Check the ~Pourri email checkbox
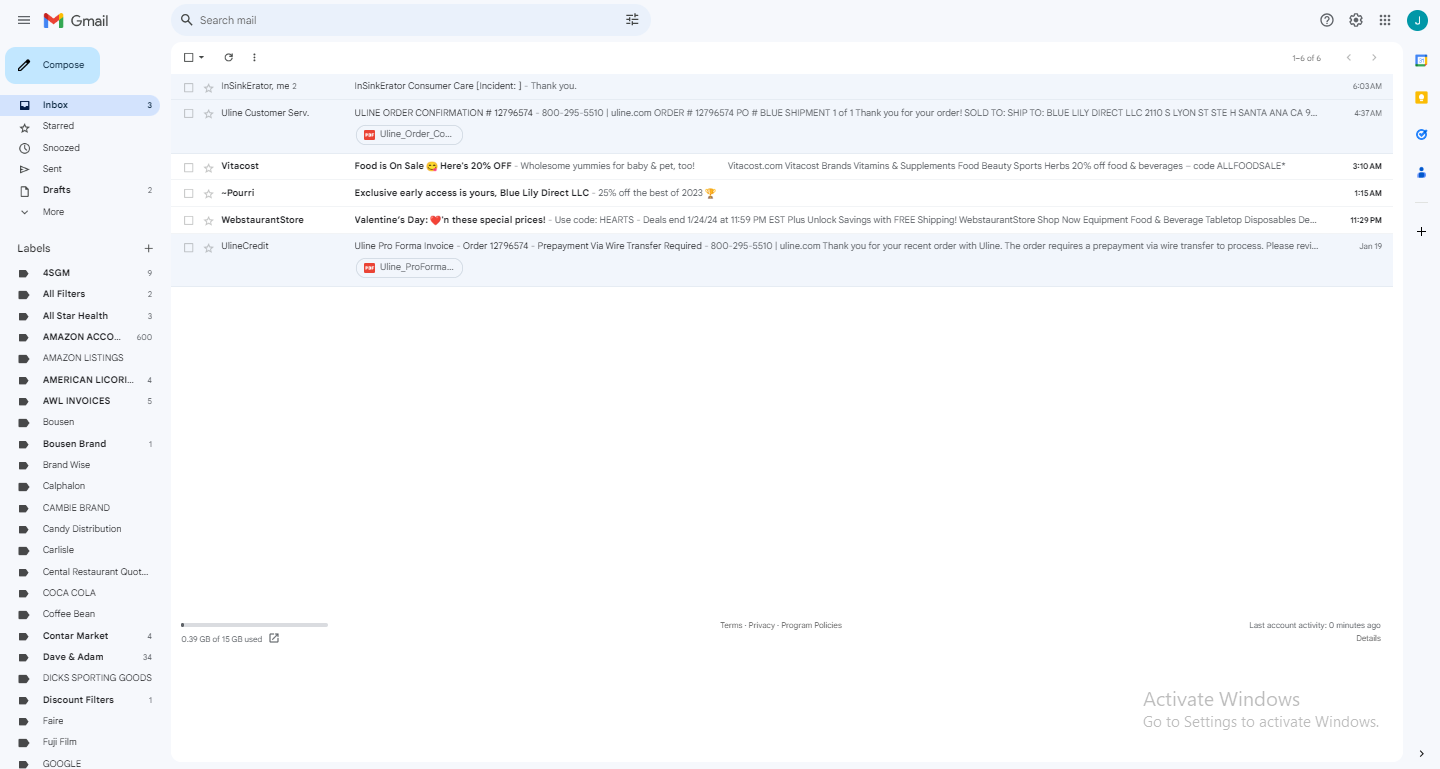Screen dimensions: 1440x769 [x=188, y=193]
